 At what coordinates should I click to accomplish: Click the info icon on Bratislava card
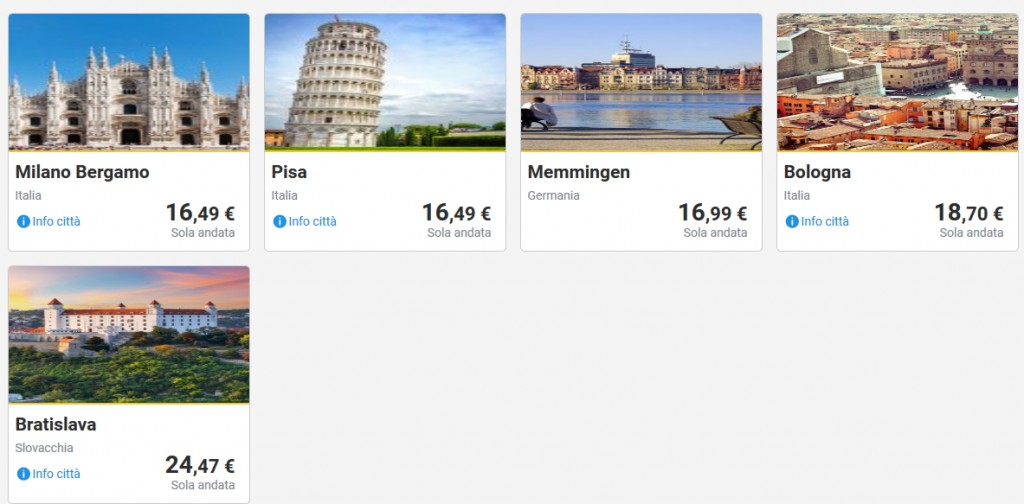[x=23, y=474]
